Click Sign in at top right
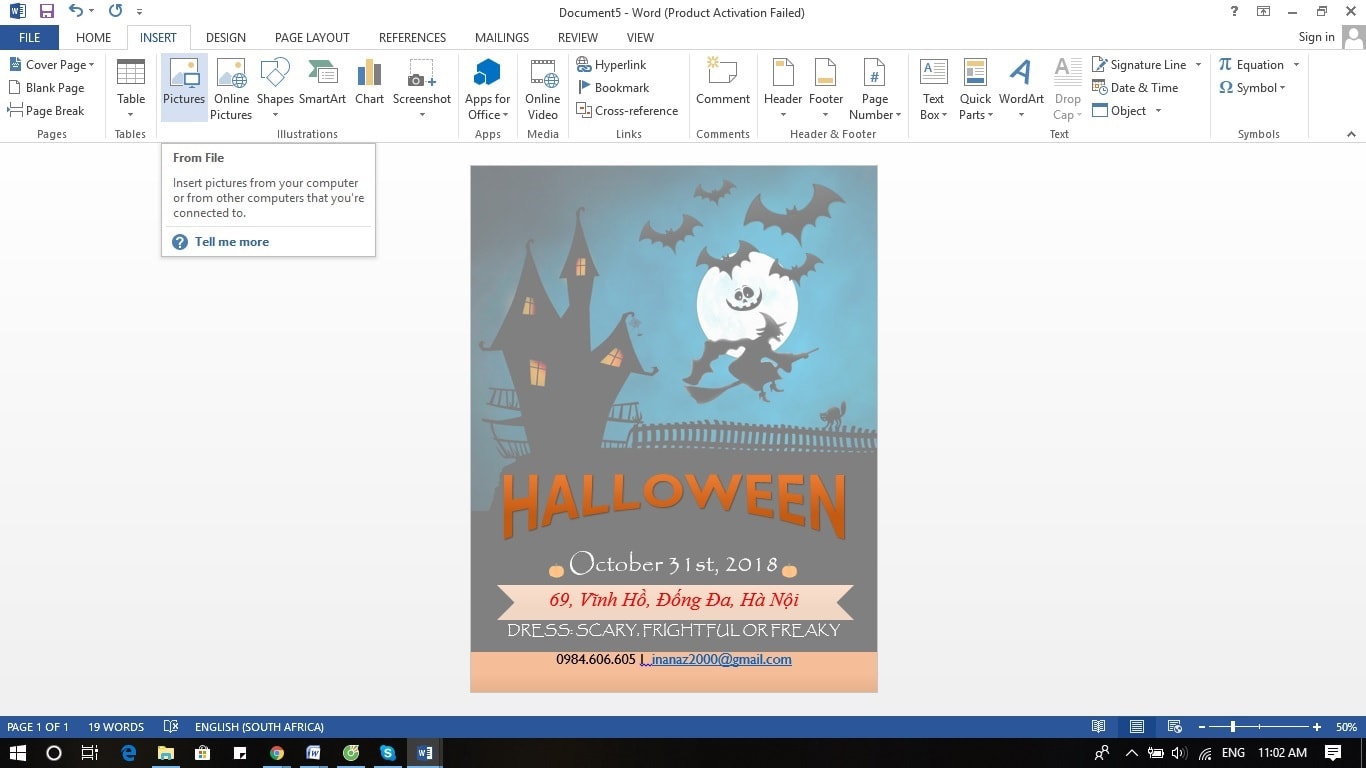Viewport: 1366px width, 768px height. pos(1316,37)
